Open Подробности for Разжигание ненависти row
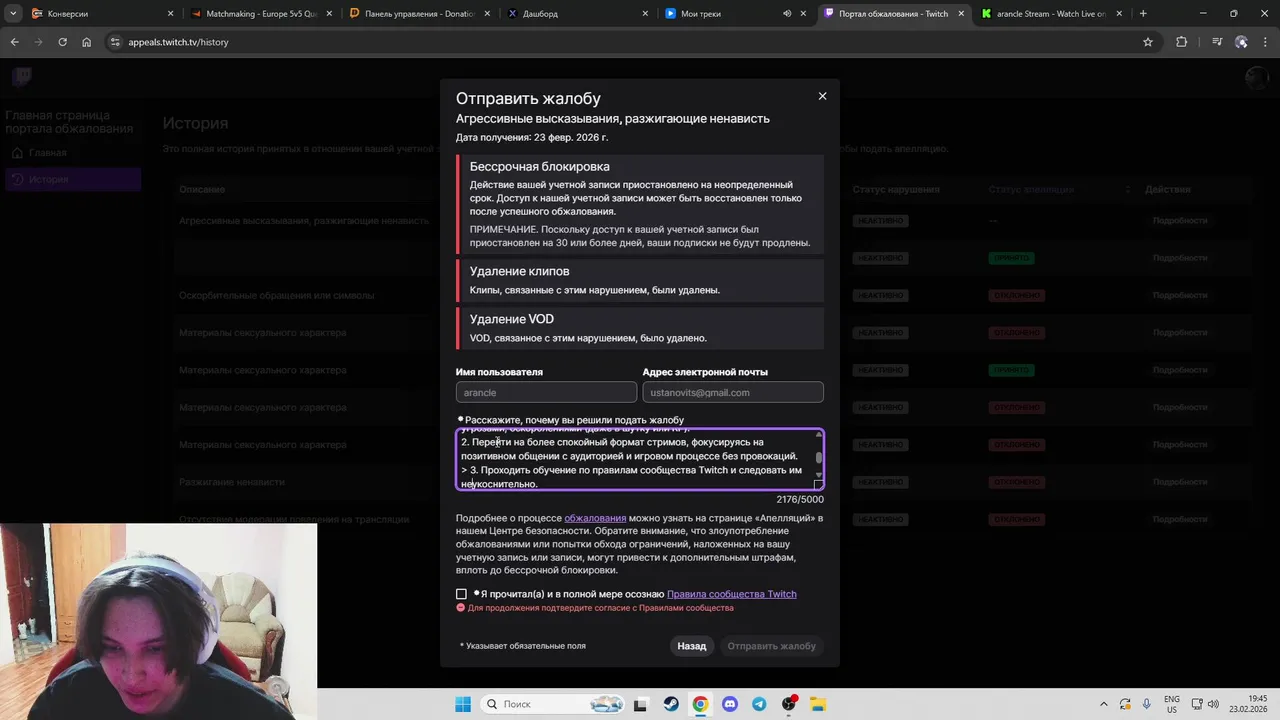 pyautogui.click(x=1179, y=482)
